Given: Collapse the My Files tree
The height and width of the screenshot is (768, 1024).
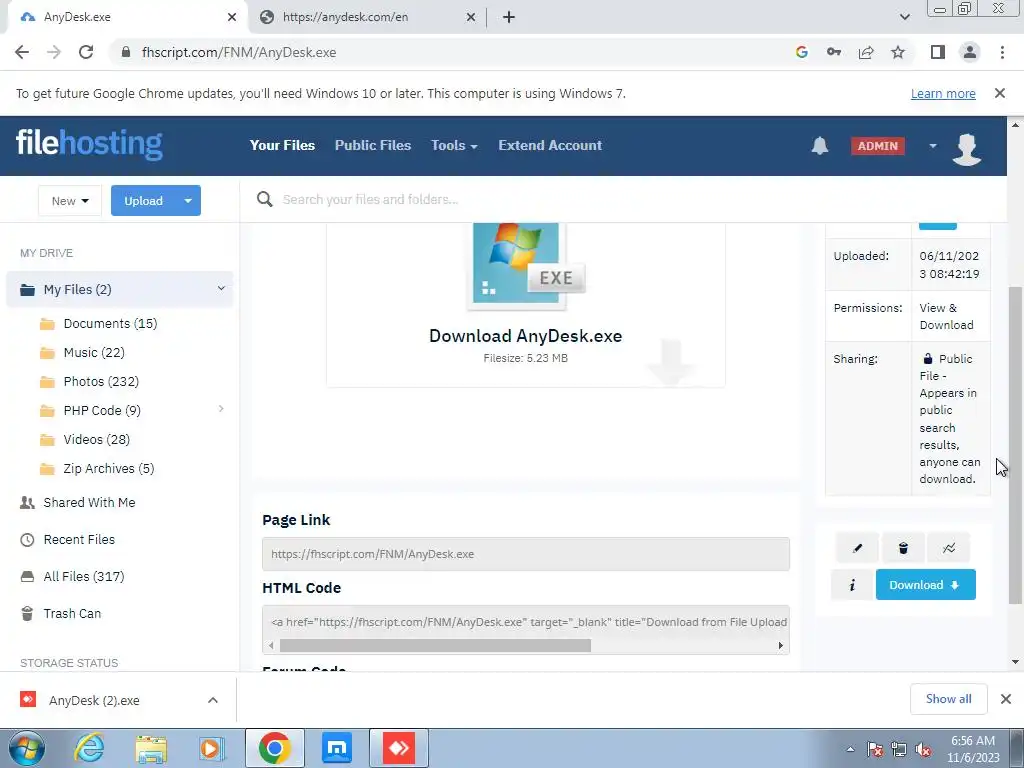Looking at the screenshot, I should click(x=221, y=289).
